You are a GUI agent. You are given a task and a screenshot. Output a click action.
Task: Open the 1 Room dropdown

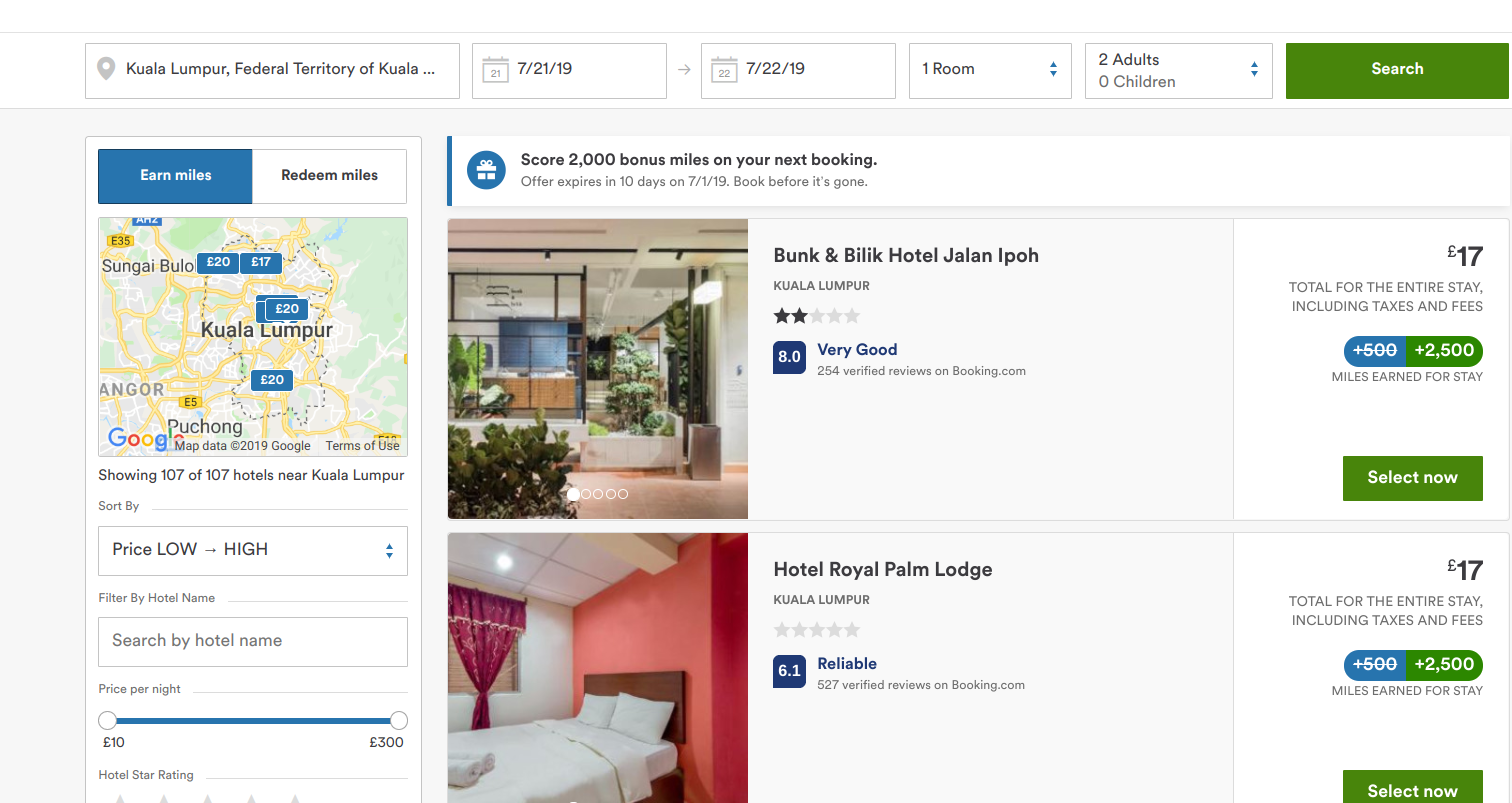989,70
